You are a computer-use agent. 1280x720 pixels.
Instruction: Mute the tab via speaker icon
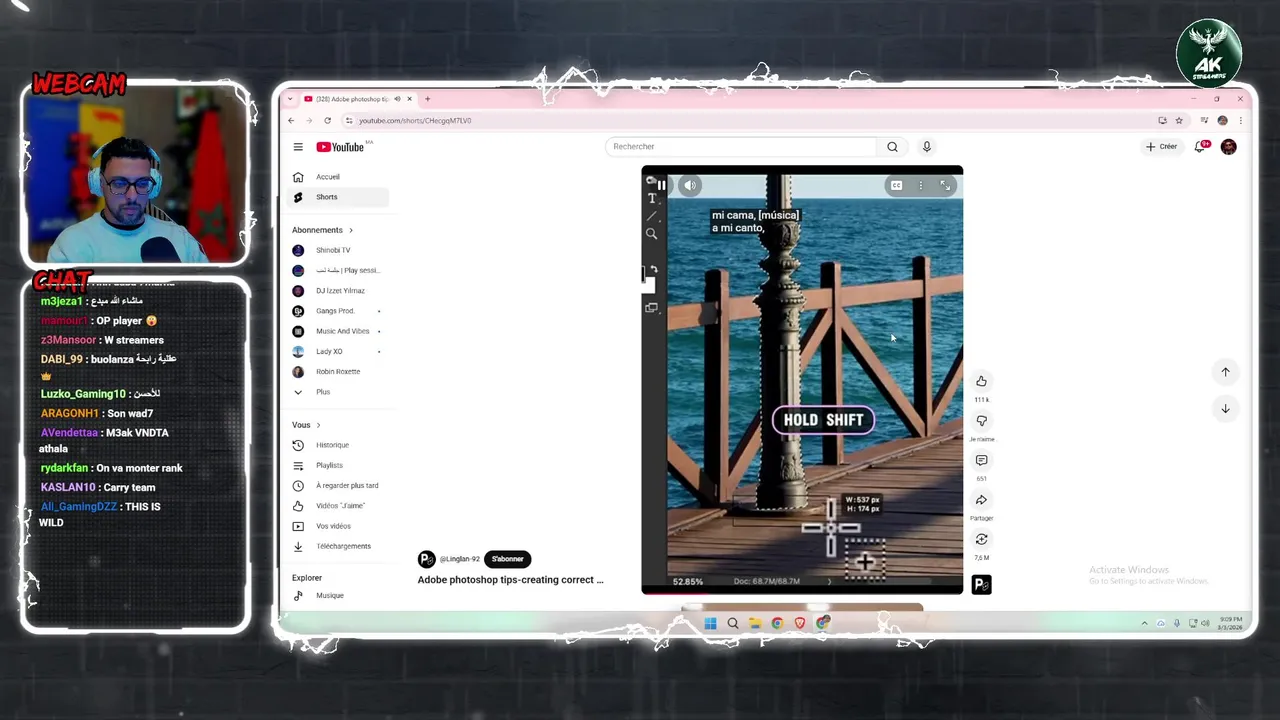coord(397,99)
